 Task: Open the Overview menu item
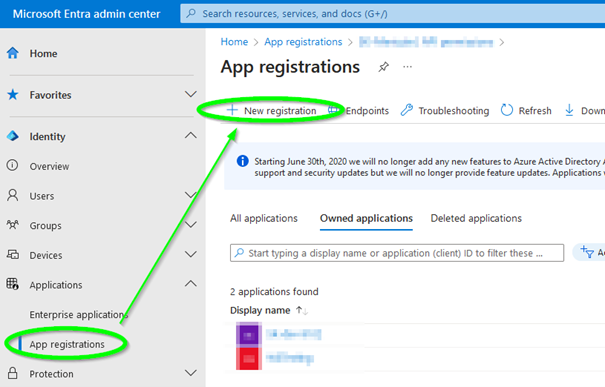pos(49,166)
